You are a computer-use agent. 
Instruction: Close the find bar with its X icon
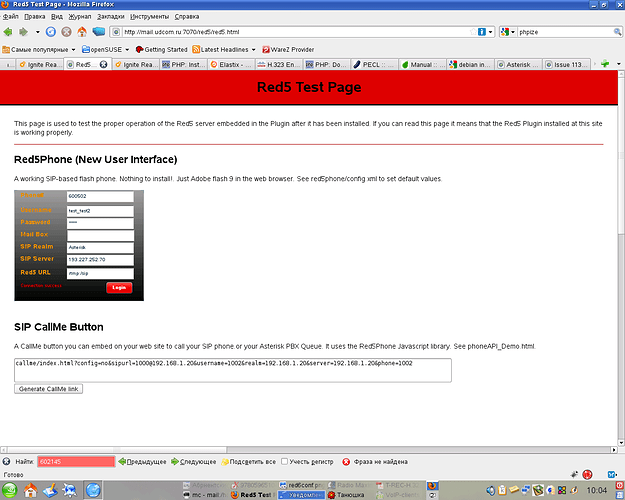tap(6, 461)
